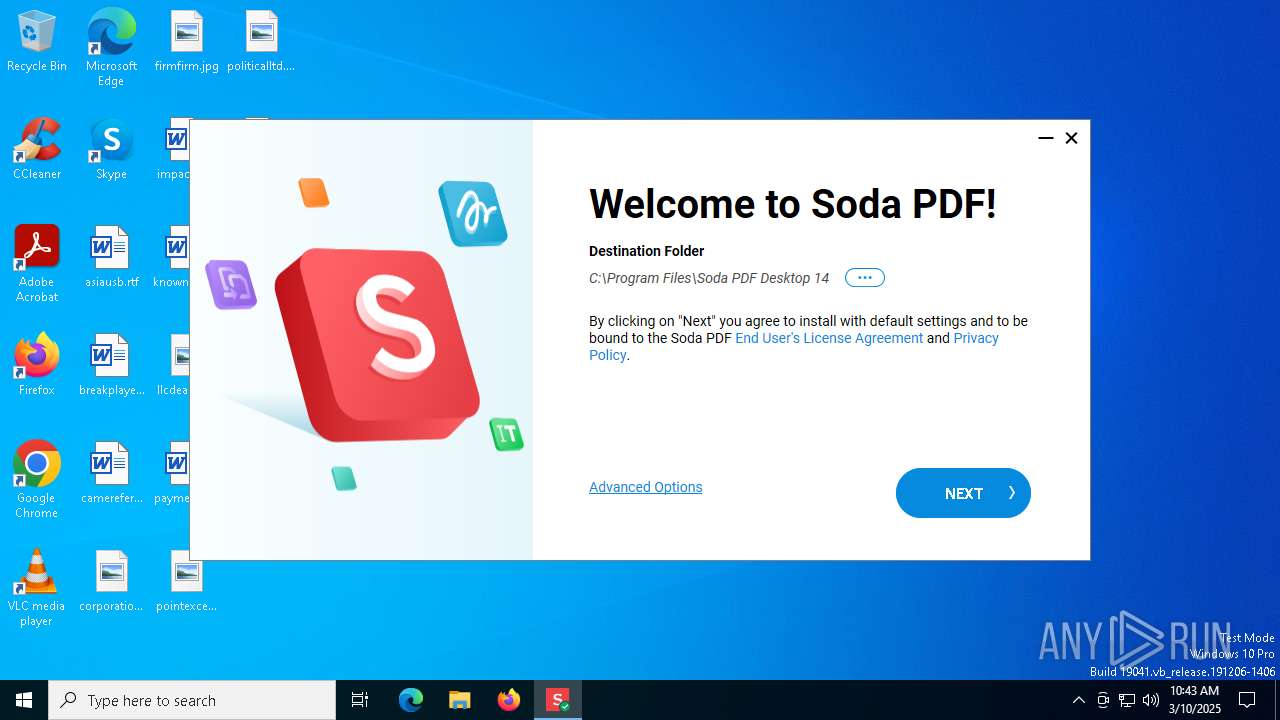The width and height of the screenshot is (1280, 720).
Task: Select the asiausb.rtf desktop file
Action: (111, 258)
